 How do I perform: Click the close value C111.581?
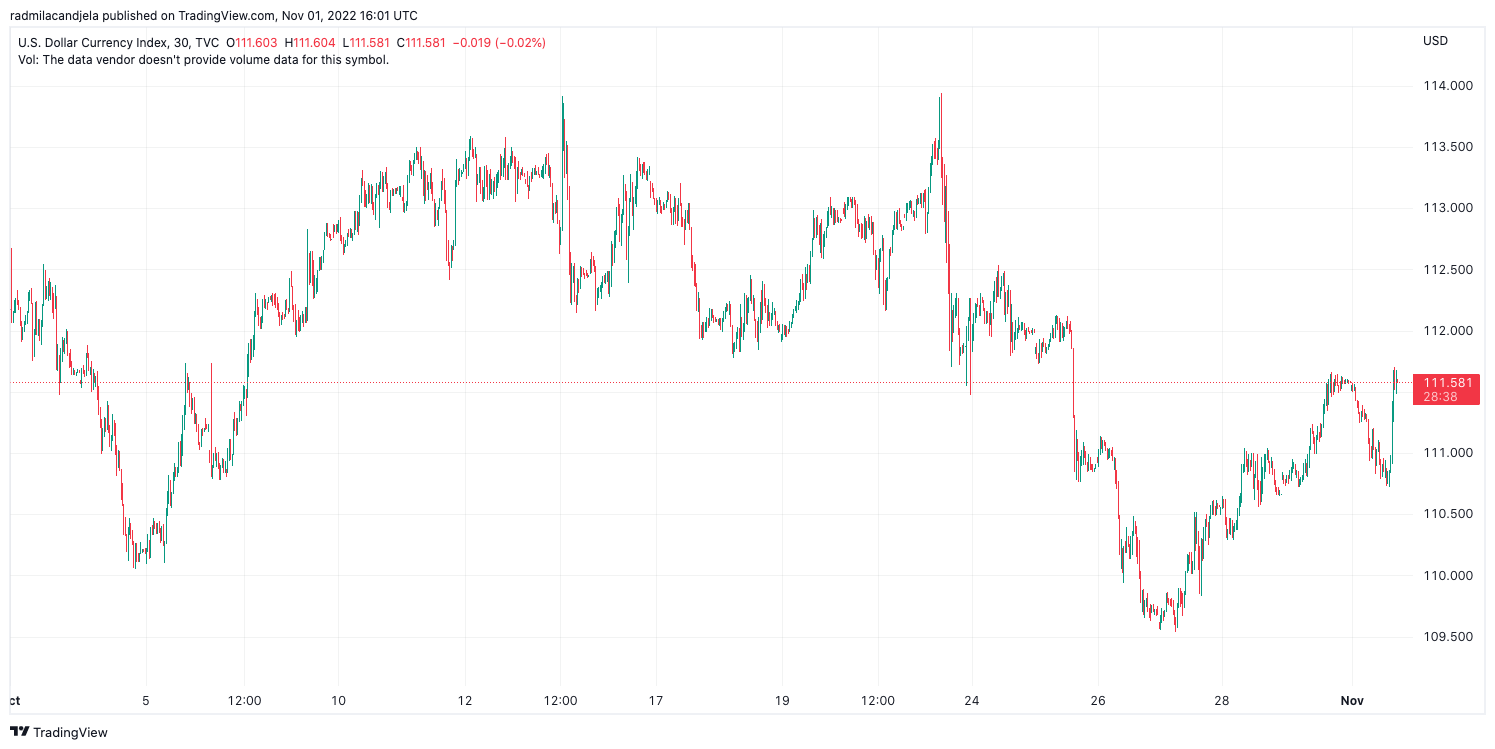[422, 43]
